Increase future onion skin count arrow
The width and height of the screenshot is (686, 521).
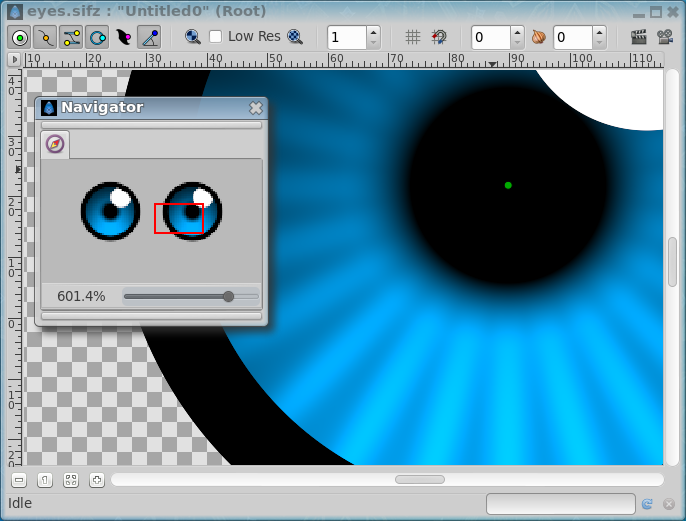pos(599,32)
